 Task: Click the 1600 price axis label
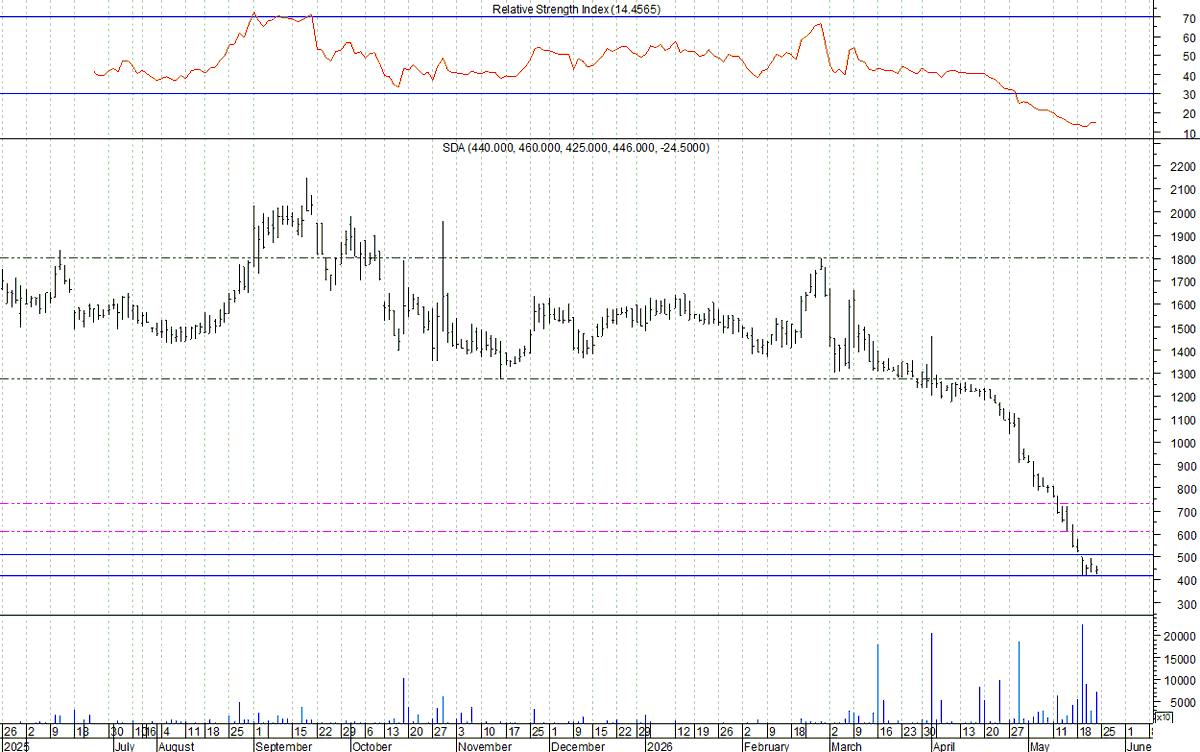pos(1182,306)
